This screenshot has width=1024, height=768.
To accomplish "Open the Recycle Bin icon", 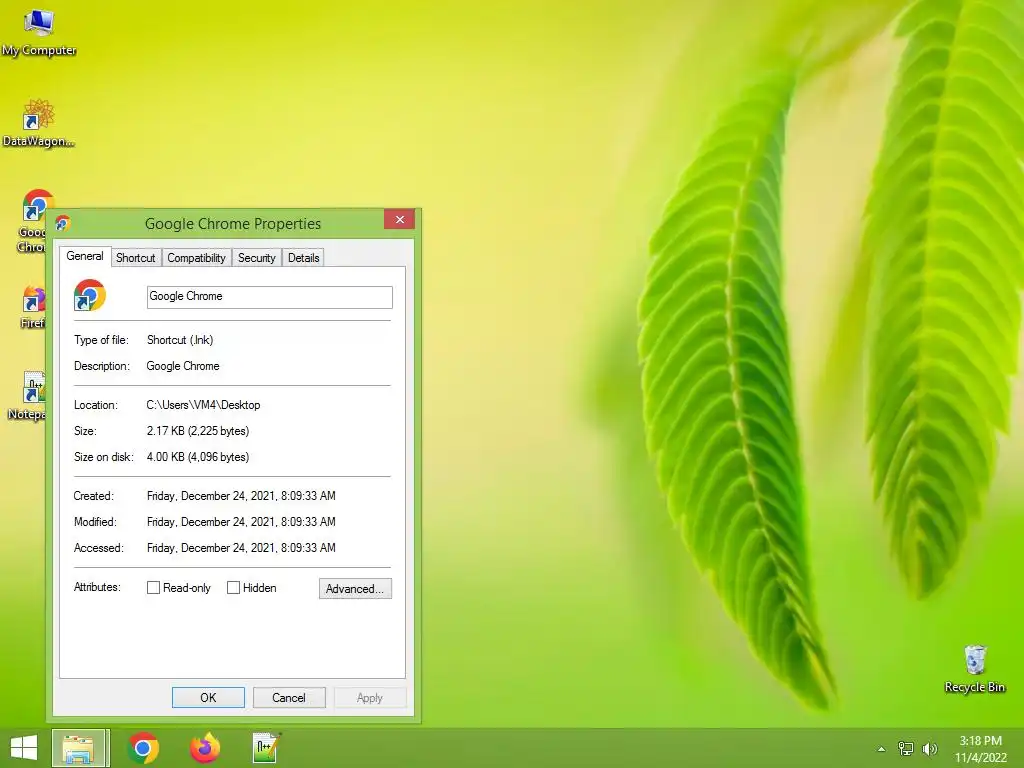I will point(974,669).
